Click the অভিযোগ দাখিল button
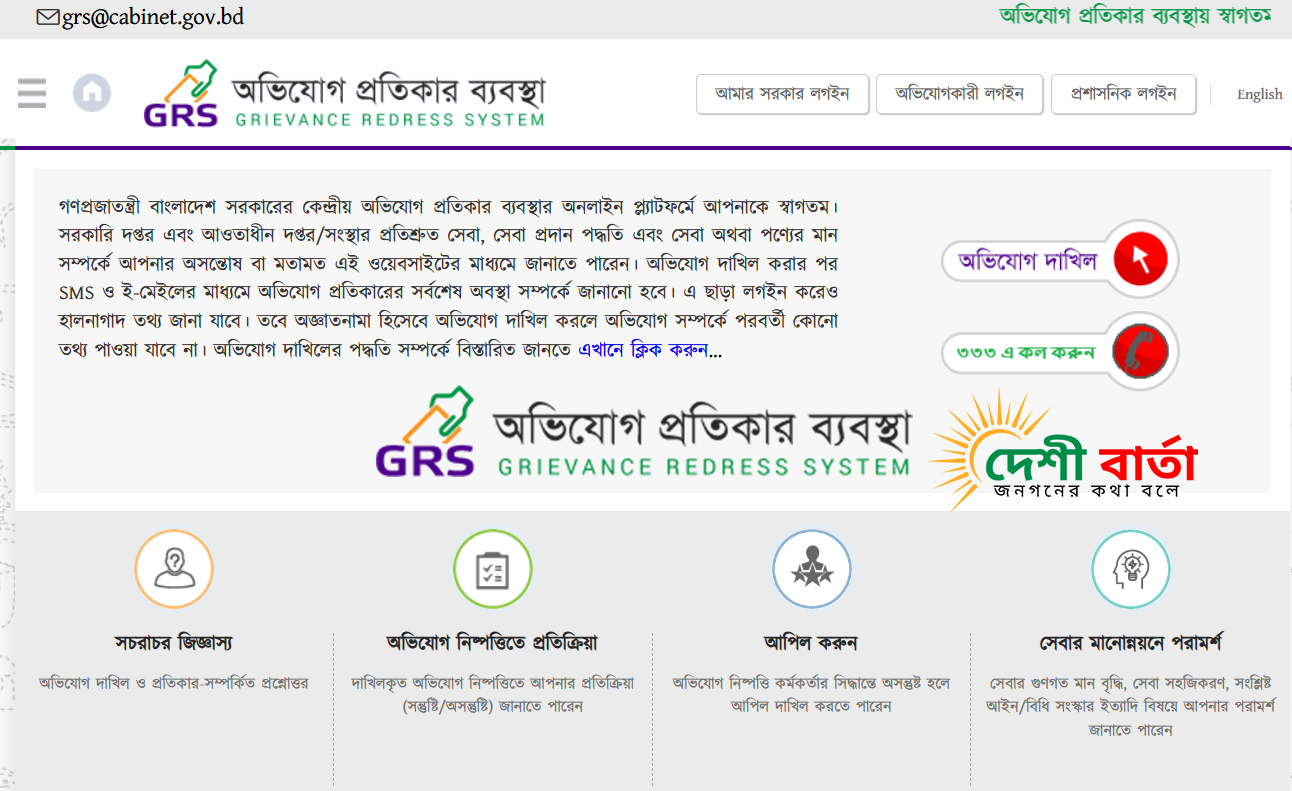 click(1060, 260)
